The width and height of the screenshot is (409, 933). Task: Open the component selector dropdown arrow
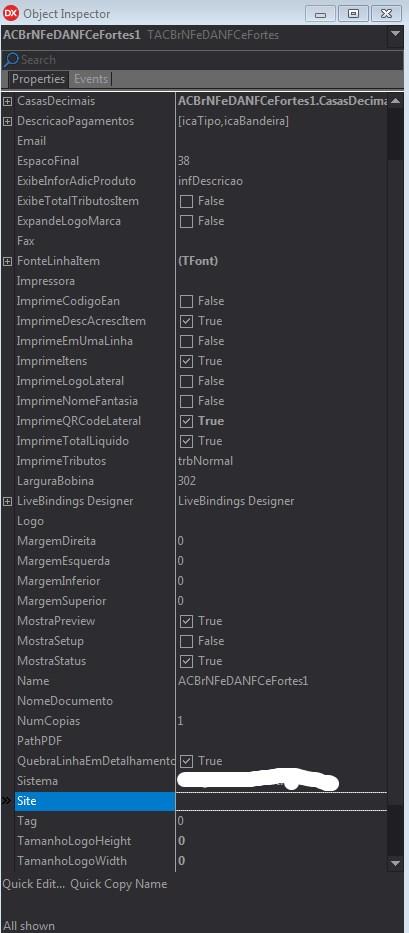tap(395, 35)
